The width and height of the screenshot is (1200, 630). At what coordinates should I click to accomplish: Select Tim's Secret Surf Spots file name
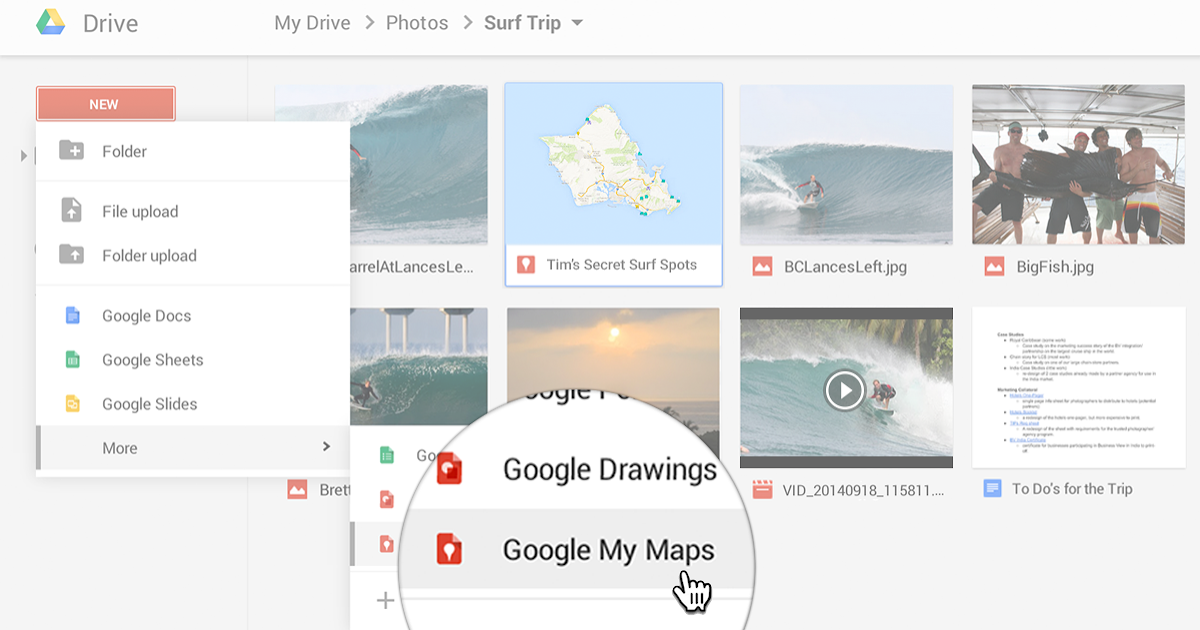tap(621, 265)
